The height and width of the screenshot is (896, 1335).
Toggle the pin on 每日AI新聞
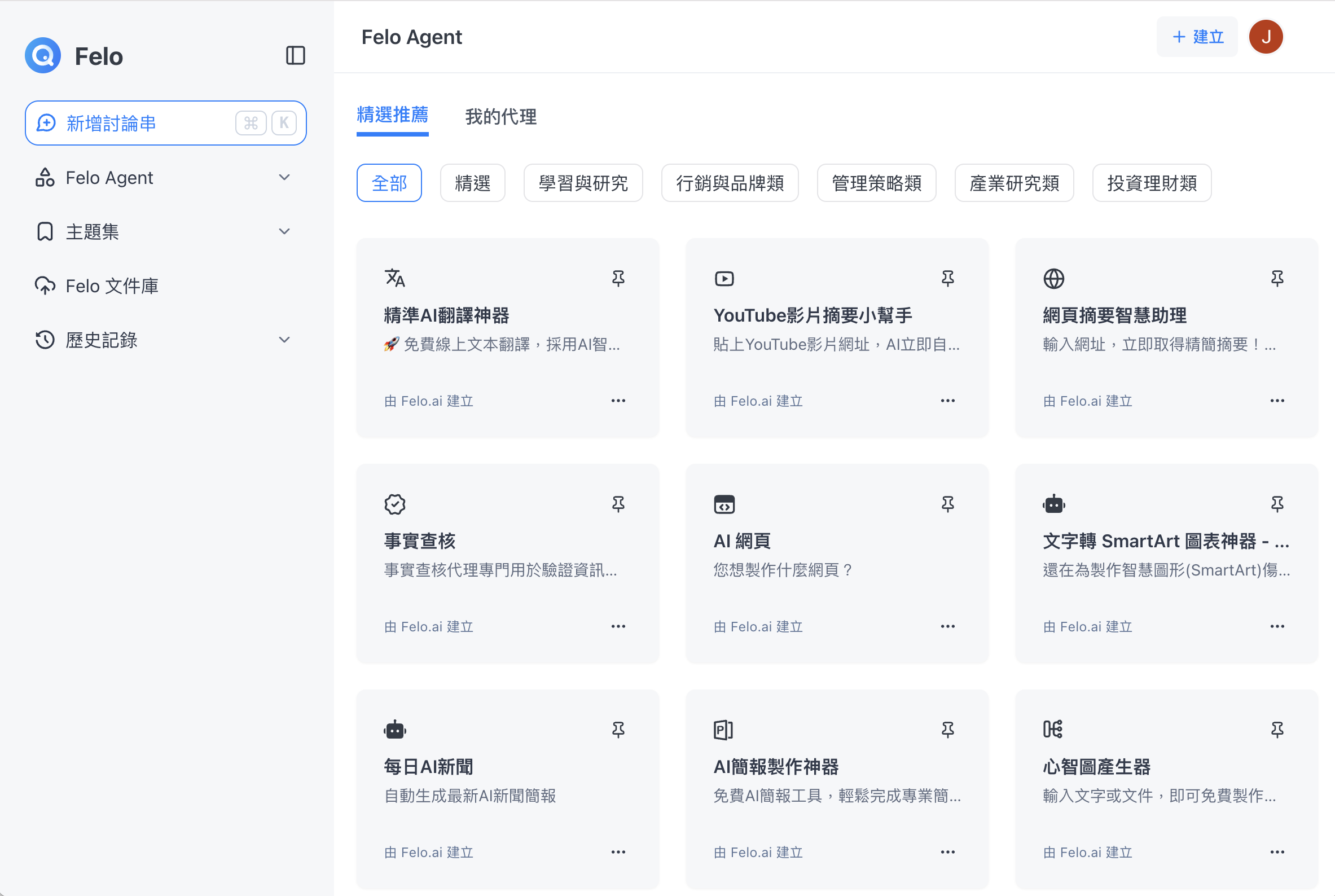click(618, 730)
